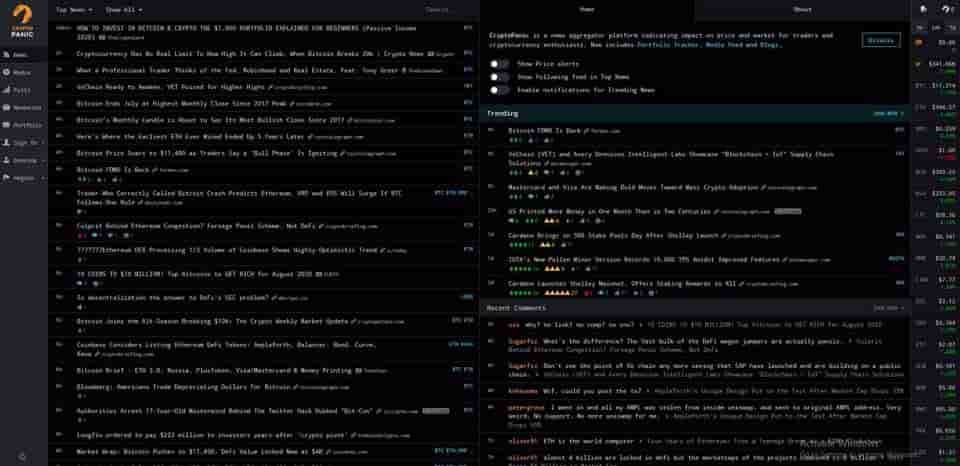
Task: Open the News section in sidebar
Action: (23, 54)
